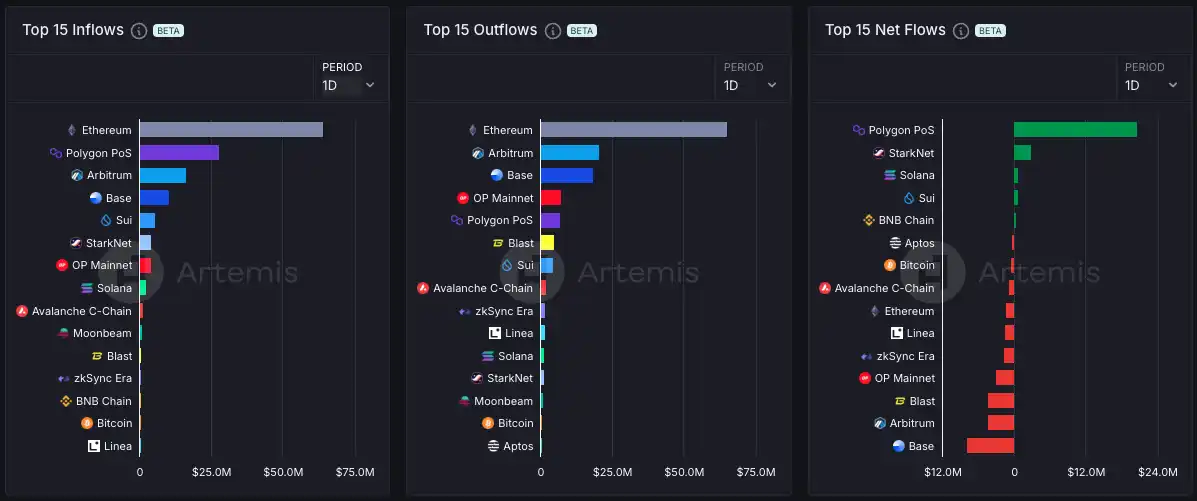The width and height of the screenshot is (1197, 501).
Task: Click the Avalanche C-Chain icon in Inflows chart
Action: [22, 311]
